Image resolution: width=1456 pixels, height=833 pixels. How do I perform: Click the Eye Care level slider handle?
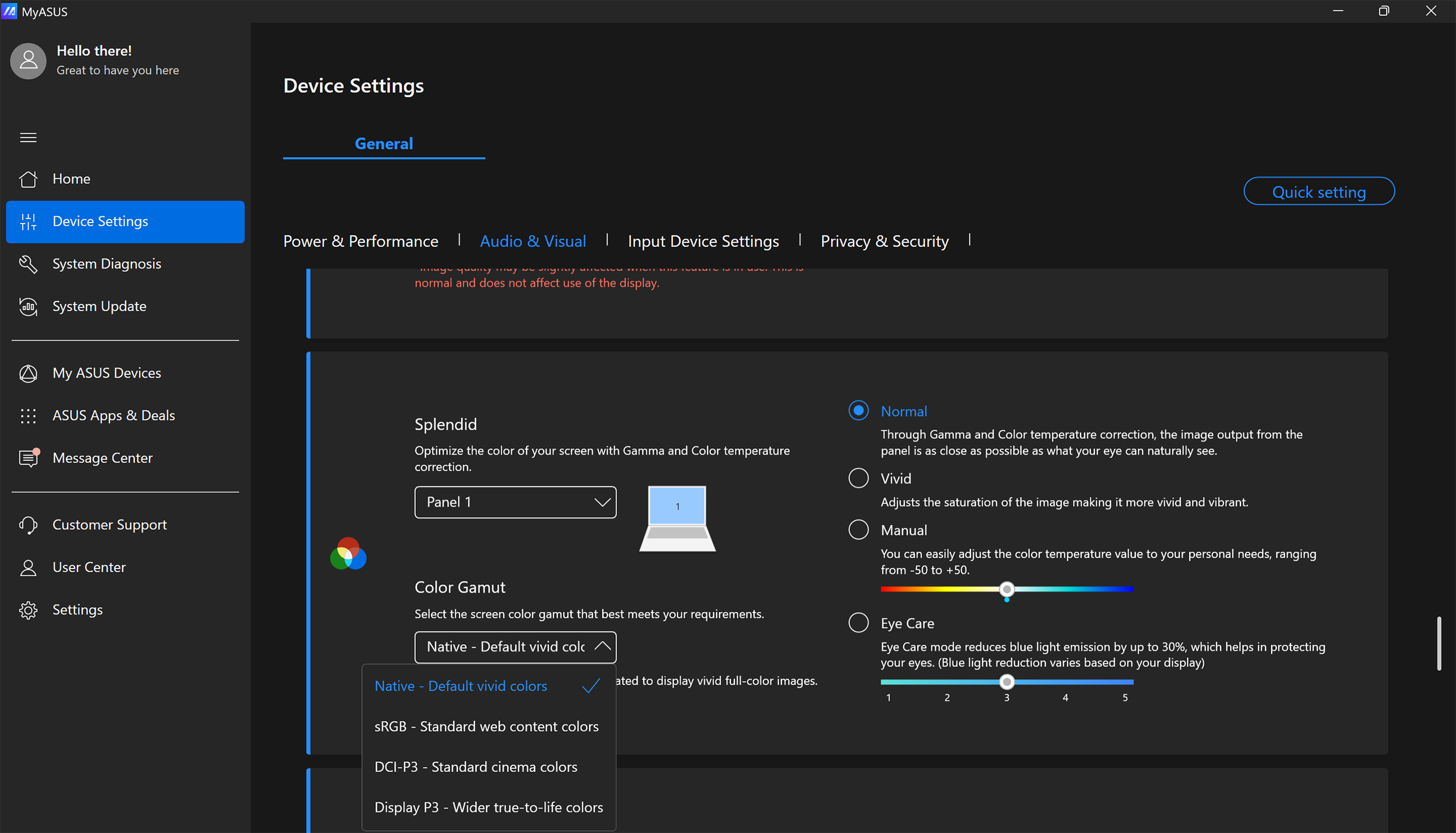(x=1007, y=682)
